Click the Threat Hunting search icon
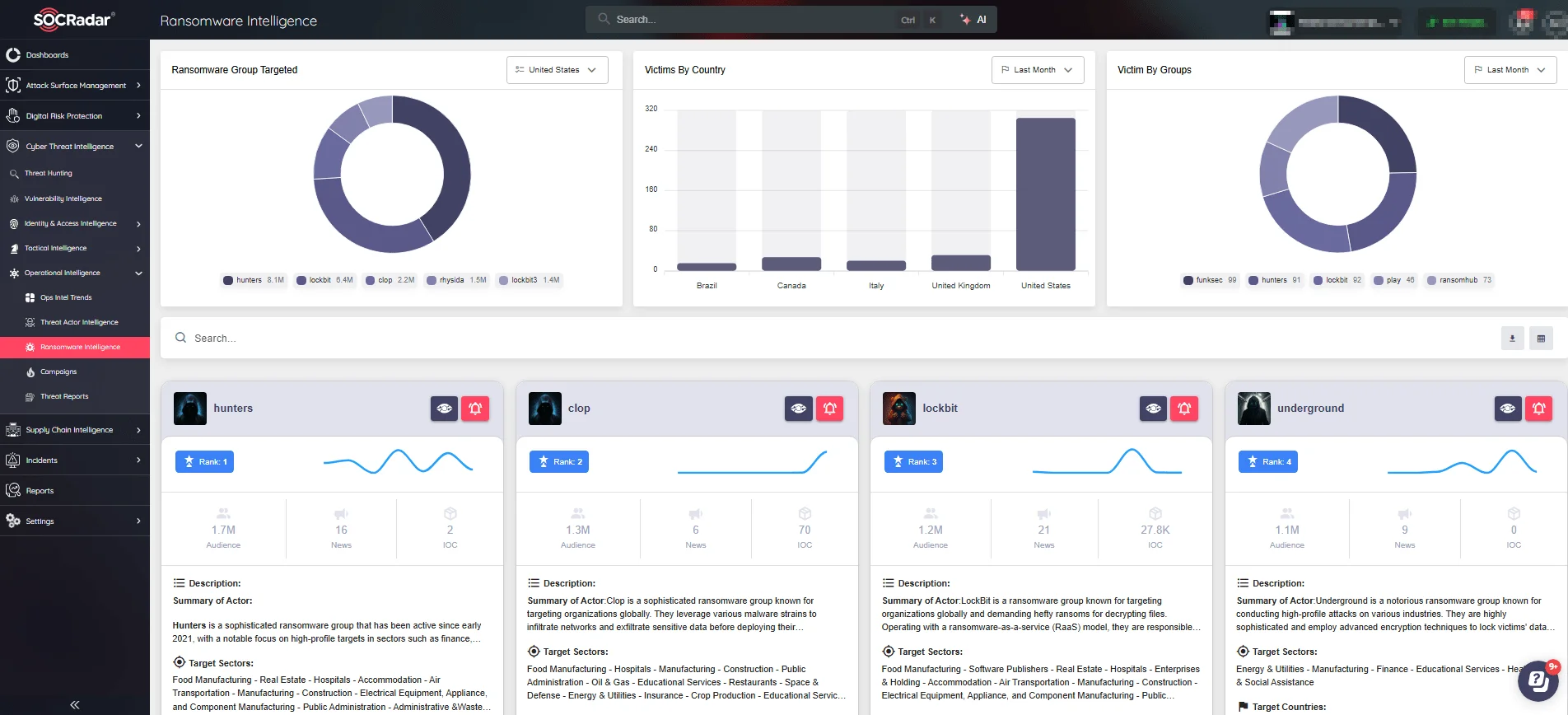The image size is (1568, 715). coord(14,174)
